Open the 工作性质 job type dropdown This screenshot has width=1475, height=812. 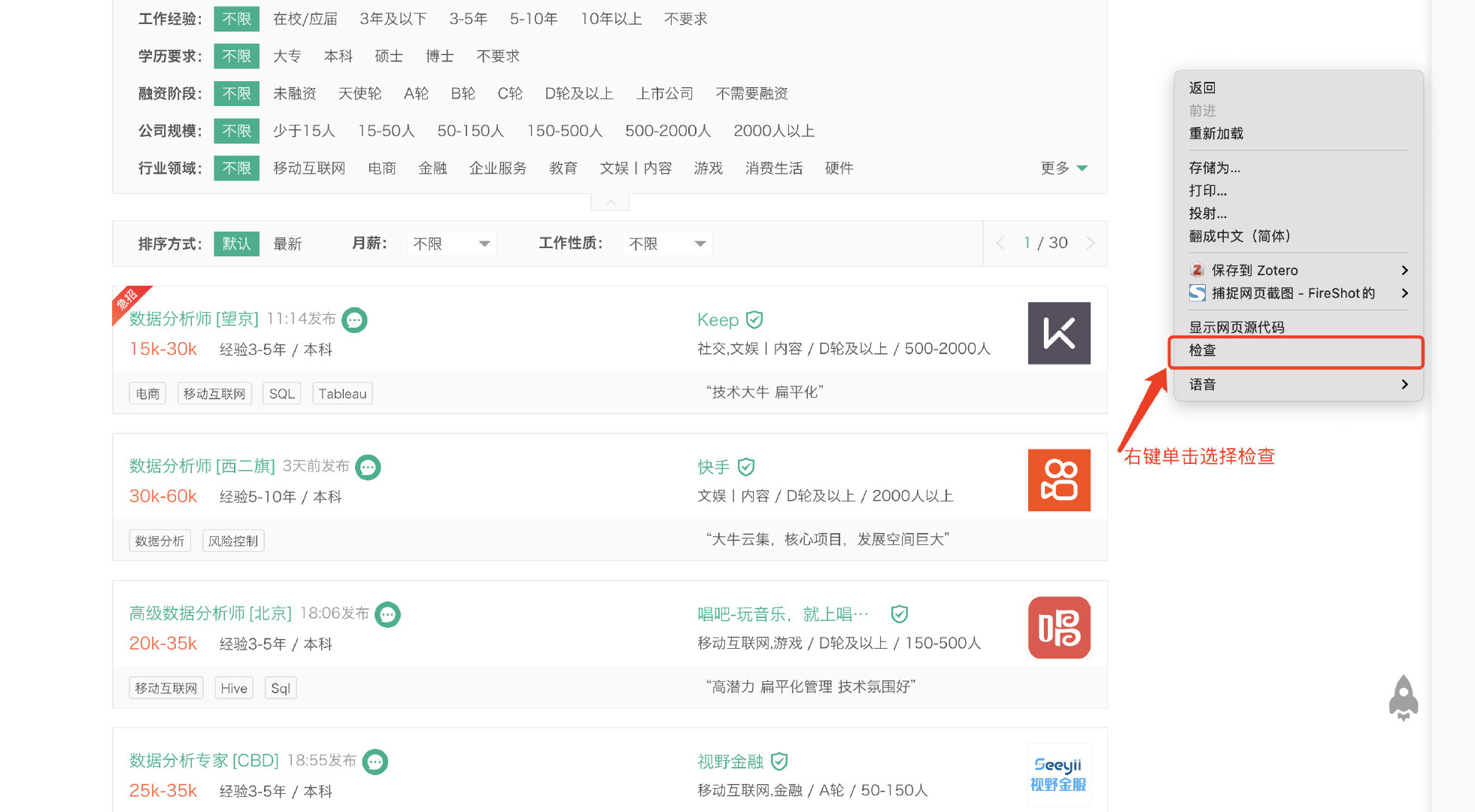tap(667, 244)
